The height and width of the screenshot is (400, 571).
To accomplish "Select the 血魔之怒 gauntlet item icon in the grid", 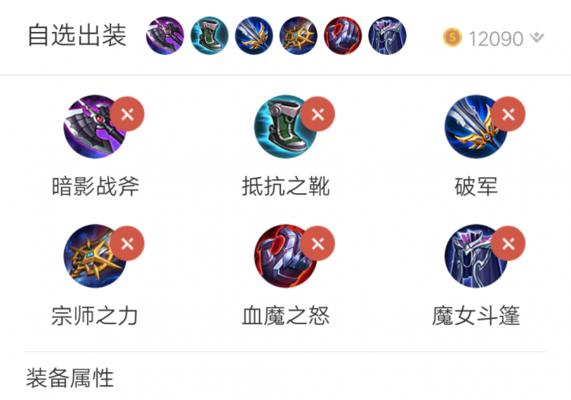I will click(x=286, y=256).
